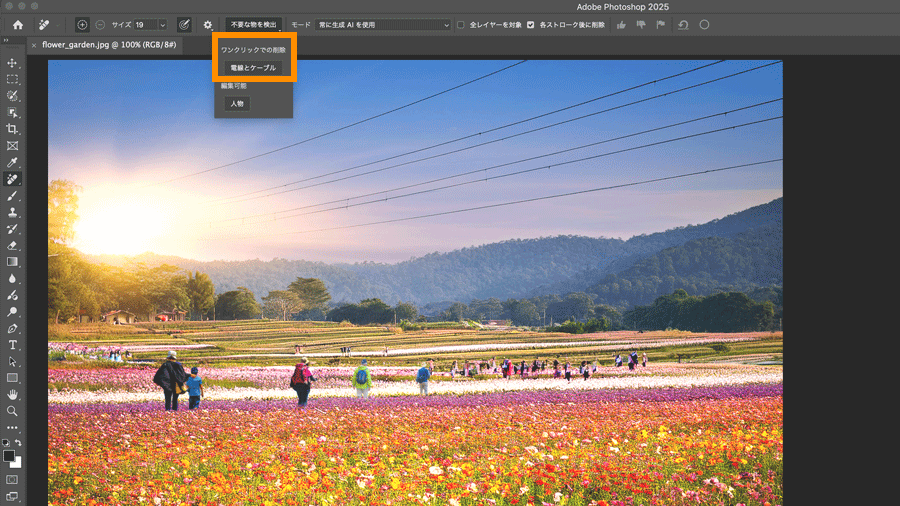Select the Gradient tool
This screenshot has width=900, height=506.
point(12,262)
